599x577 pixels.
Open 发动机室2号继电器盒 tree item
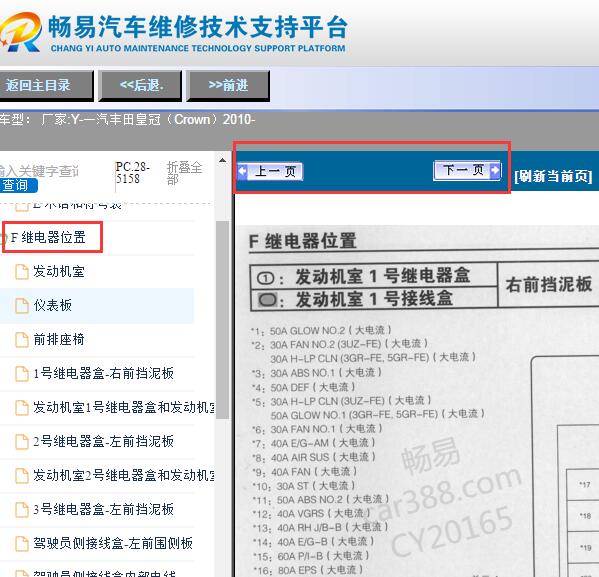click(x=124, y=475)
